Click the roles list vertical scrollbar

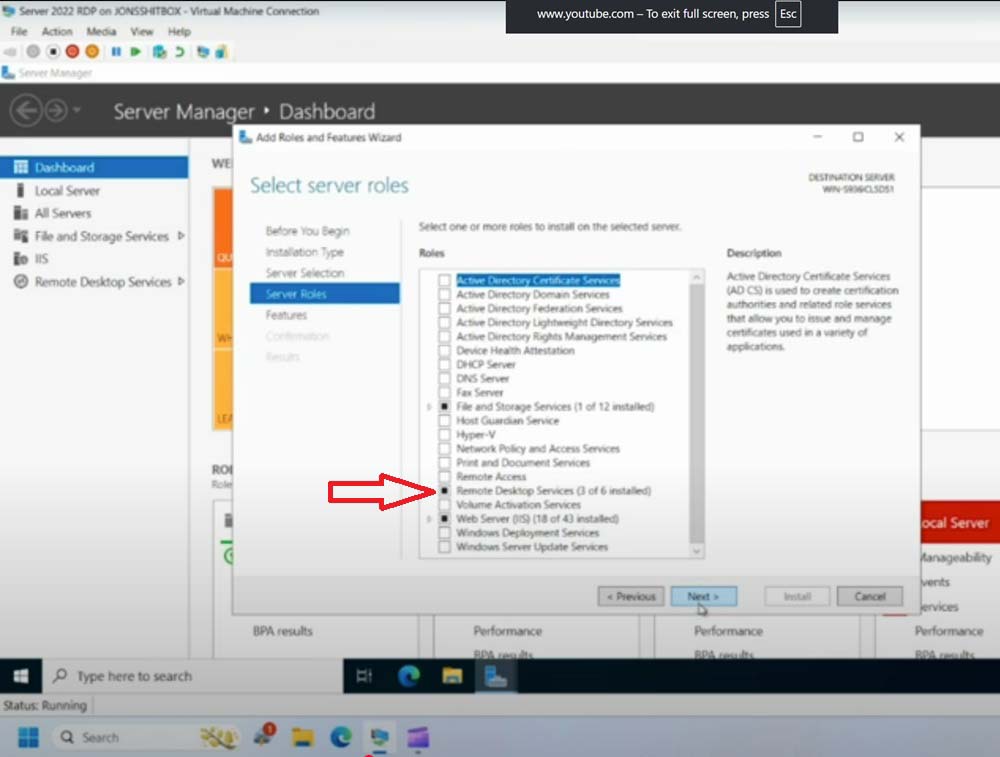click(x=697, y=400)
